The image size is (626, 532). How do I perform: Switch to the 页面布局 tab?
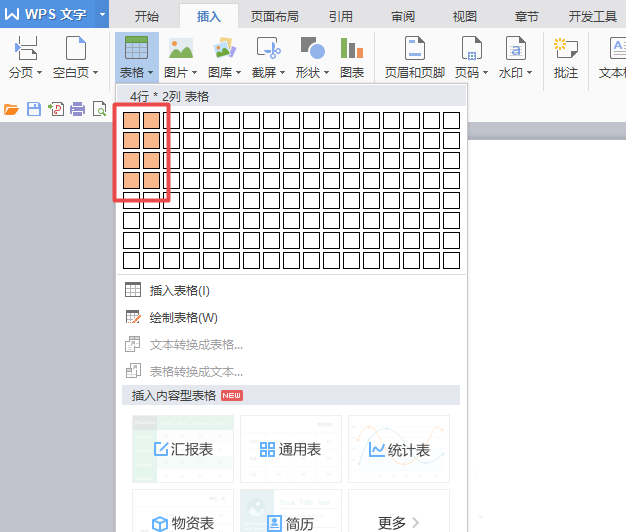[275, 16]
